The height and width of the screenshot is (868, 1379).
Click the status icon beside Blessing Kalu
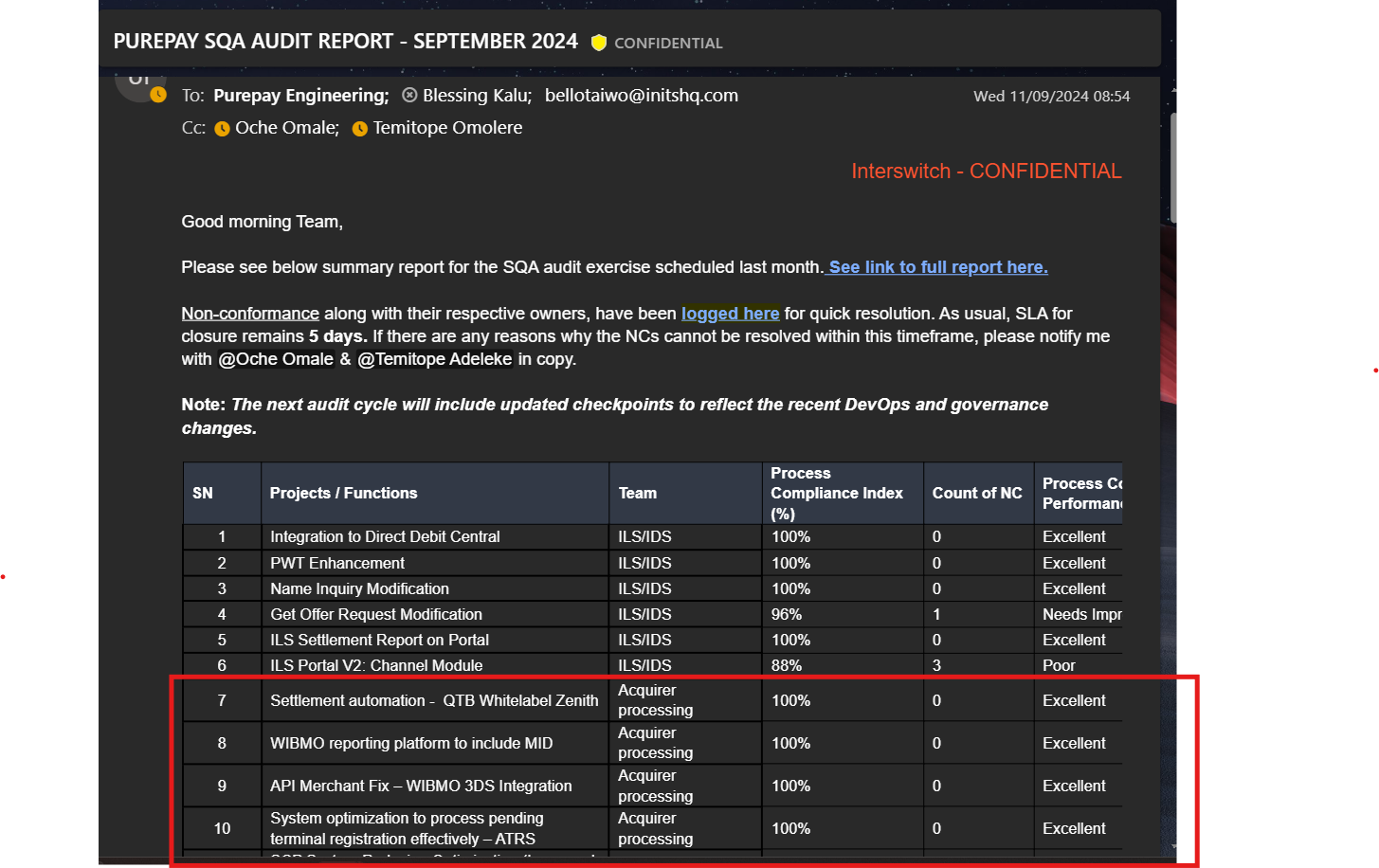tap(409, 95)
